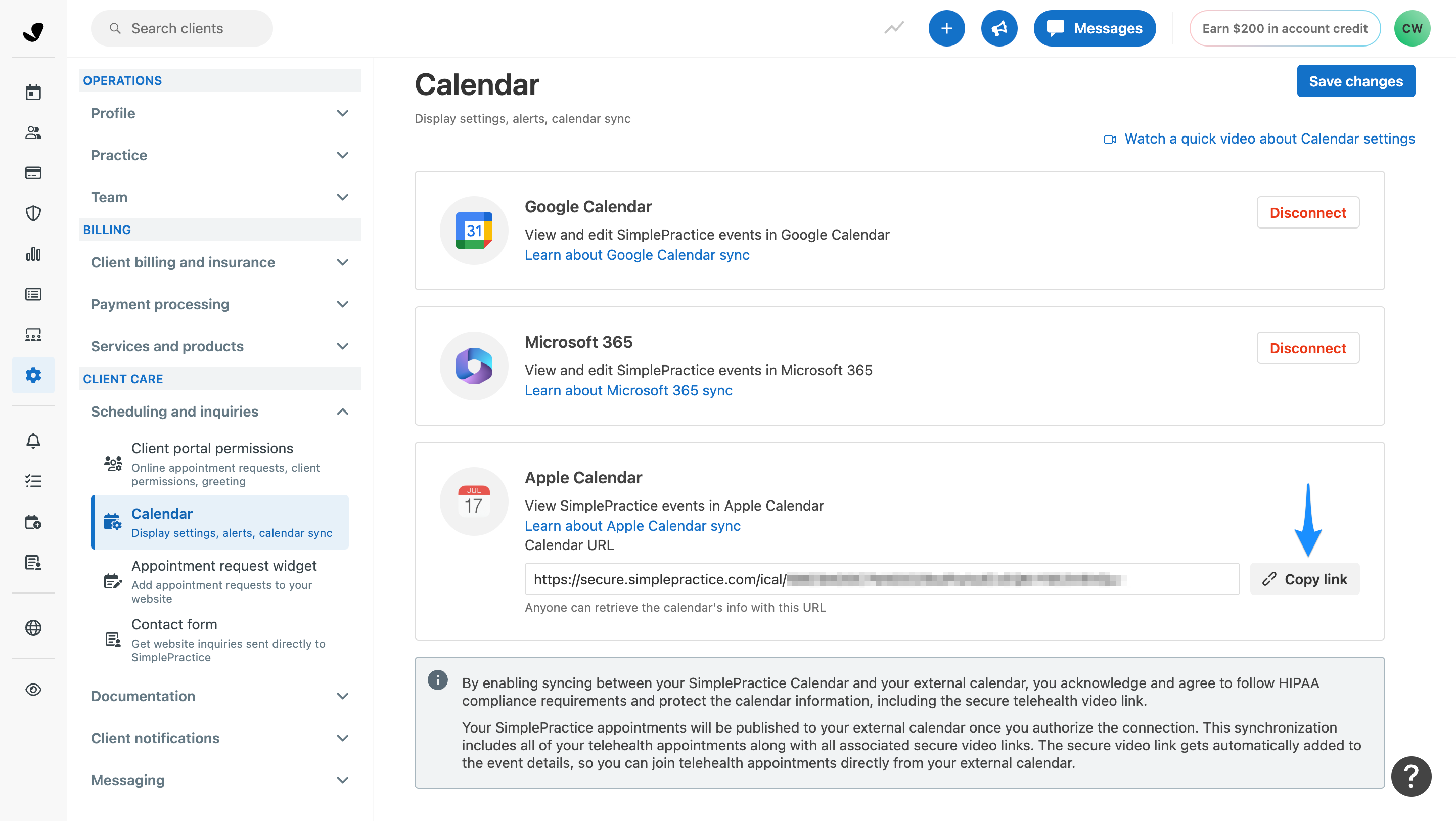Screen dimensions: 1456x821
Task: Click the Microsoft 365 logo icon
Action: 474,366
